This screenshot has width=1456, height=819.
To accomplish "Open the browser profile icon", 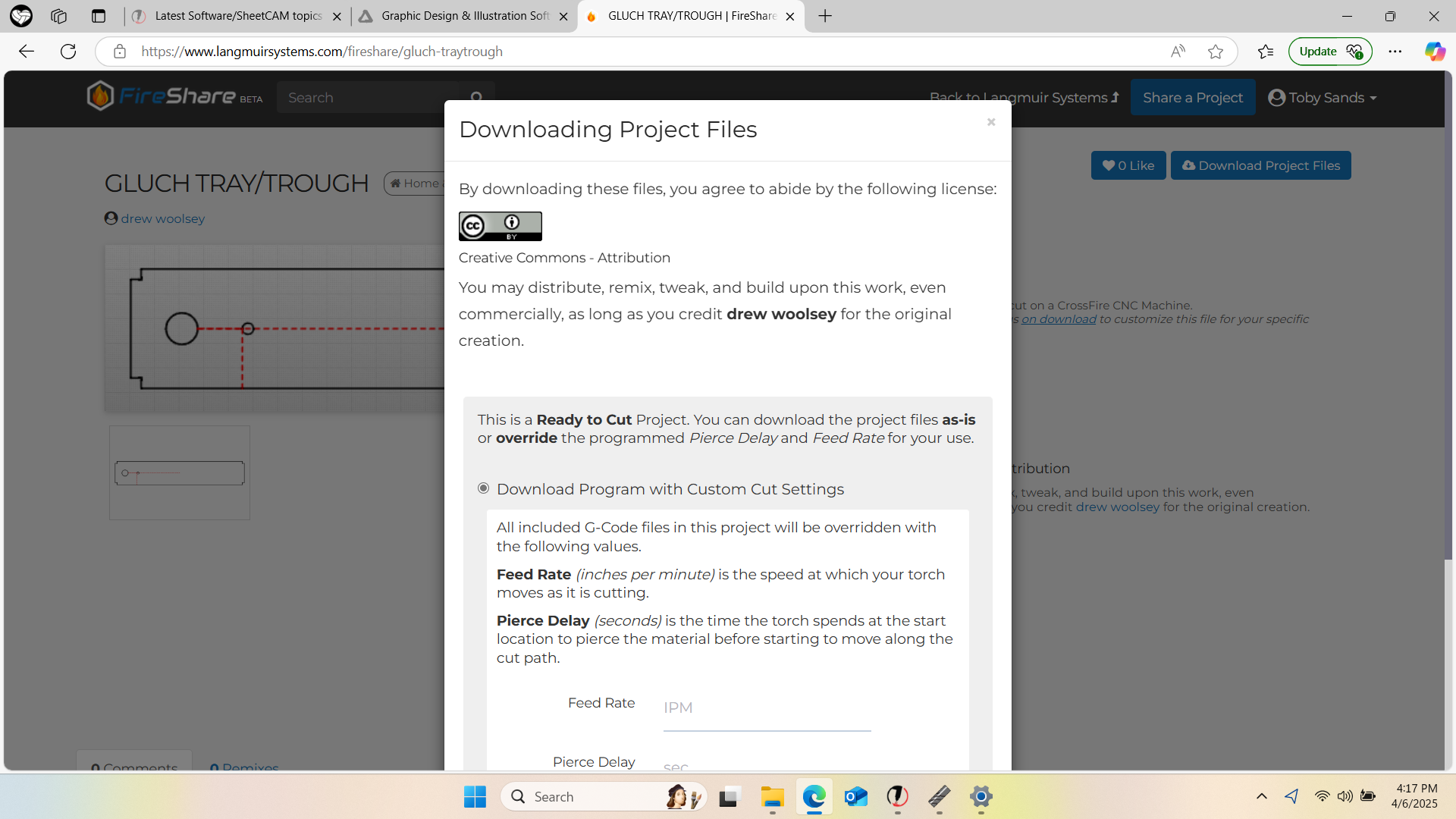I will click(21, 16).
